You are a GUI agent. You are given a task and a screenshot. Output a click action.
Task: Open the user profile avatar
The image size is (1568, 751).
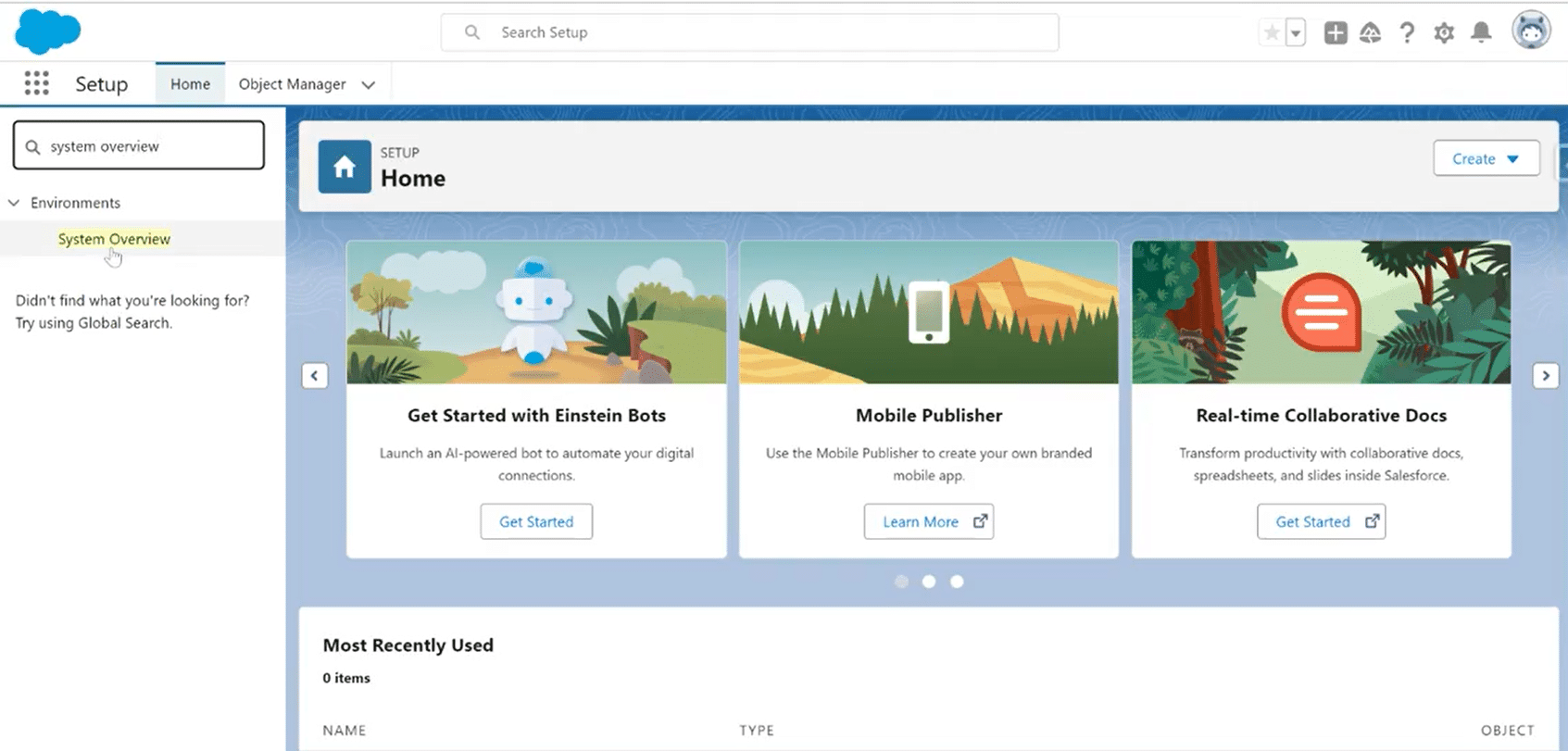[x=1531, y=31]
